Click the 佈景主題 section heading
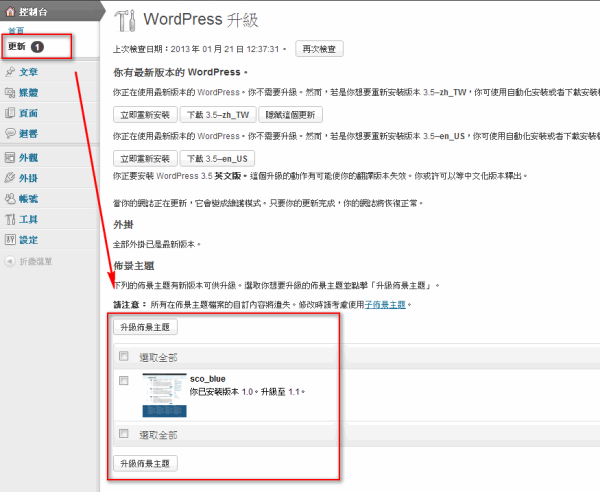The image size is (600, 492). pos(134,266)
